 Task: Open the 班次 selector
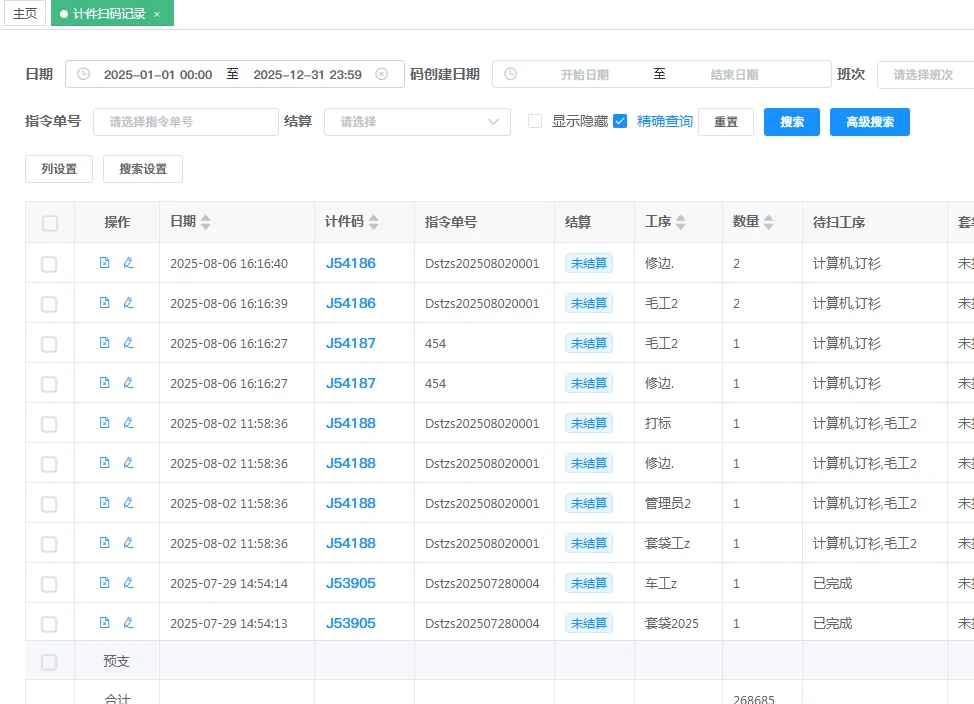pyautogui.click(x=926, y=75)
